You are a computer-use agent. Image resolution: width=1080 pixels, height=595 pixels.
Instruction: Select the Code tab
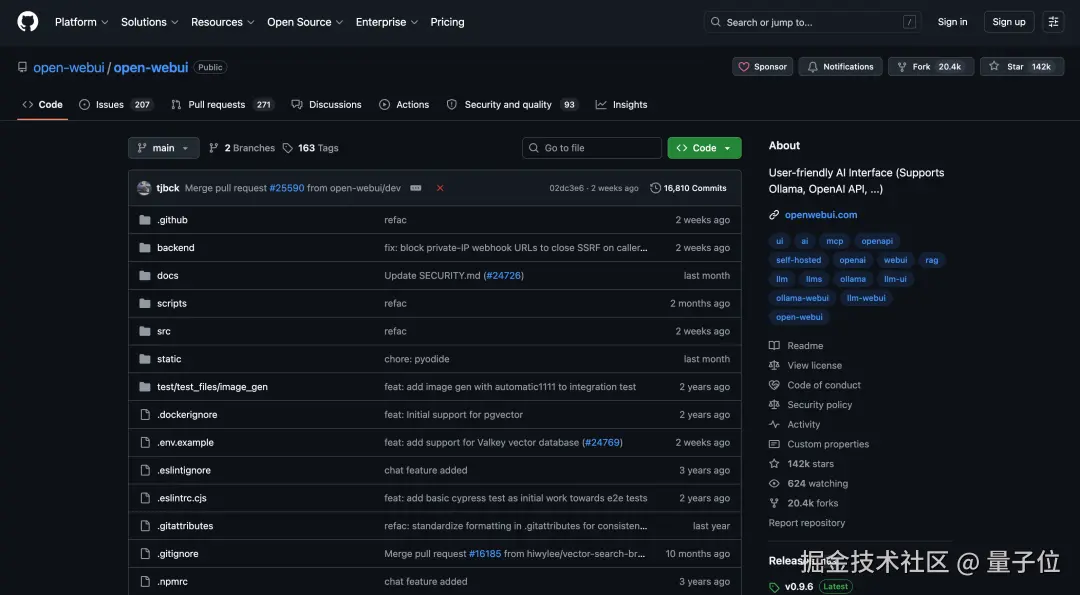click(43, 105)
